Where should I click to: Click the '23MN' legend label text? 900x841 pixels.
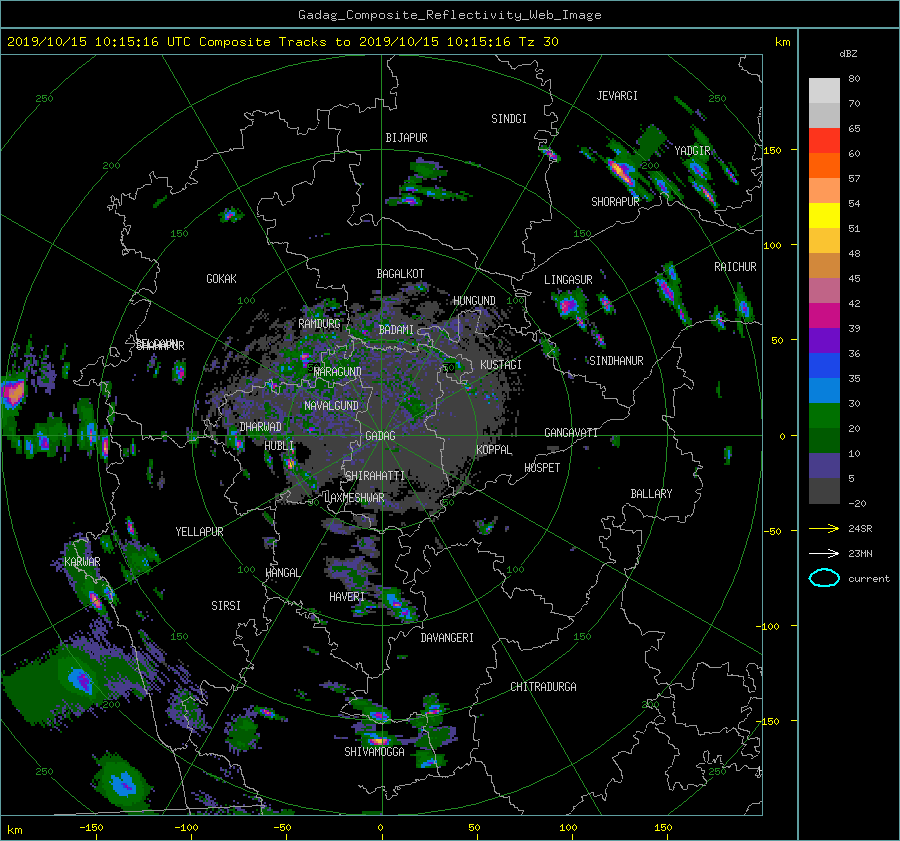pos(860,554)
